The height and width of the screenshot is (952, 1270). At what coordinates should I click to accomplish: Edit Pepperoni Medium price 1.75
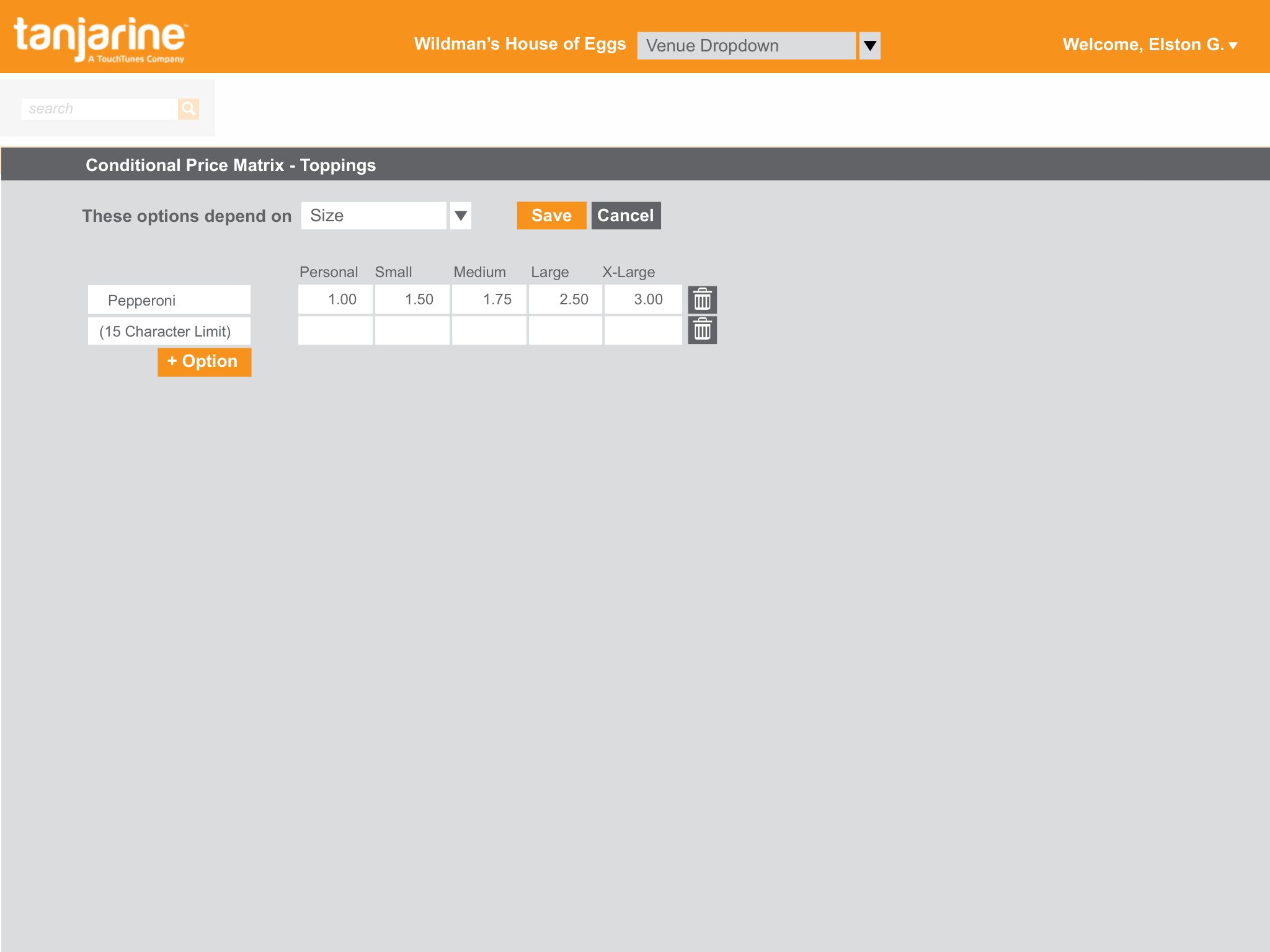489,299
